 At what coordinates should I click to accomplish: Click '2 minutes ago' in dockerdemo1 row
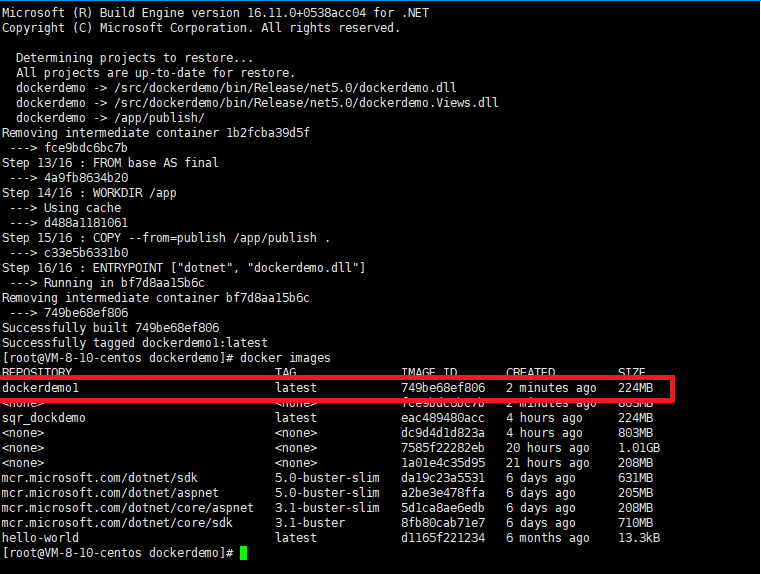click(x=551, y=388)
